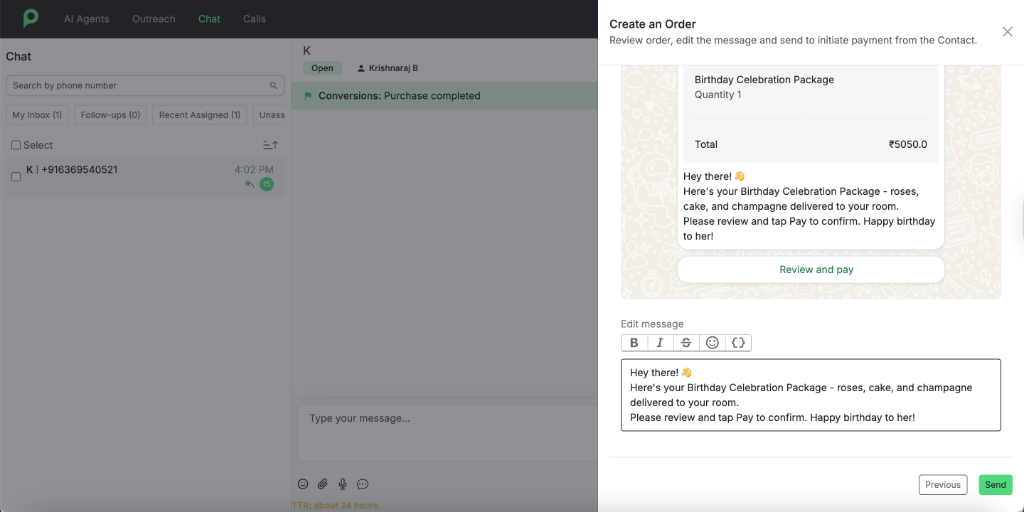Select the Recent Assigned (1) filter
The height and width of the screenshot is (512, 1024).
(x=200, y=115)
